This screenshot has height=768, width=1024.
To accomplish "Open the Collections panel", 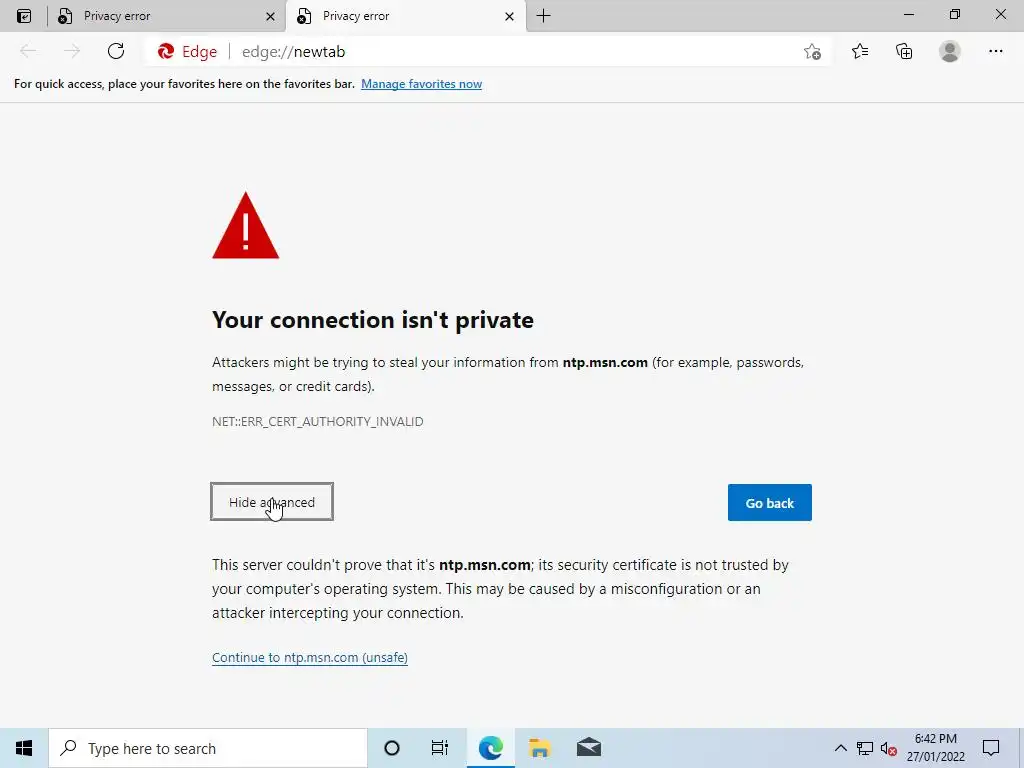I will (904, 51).
